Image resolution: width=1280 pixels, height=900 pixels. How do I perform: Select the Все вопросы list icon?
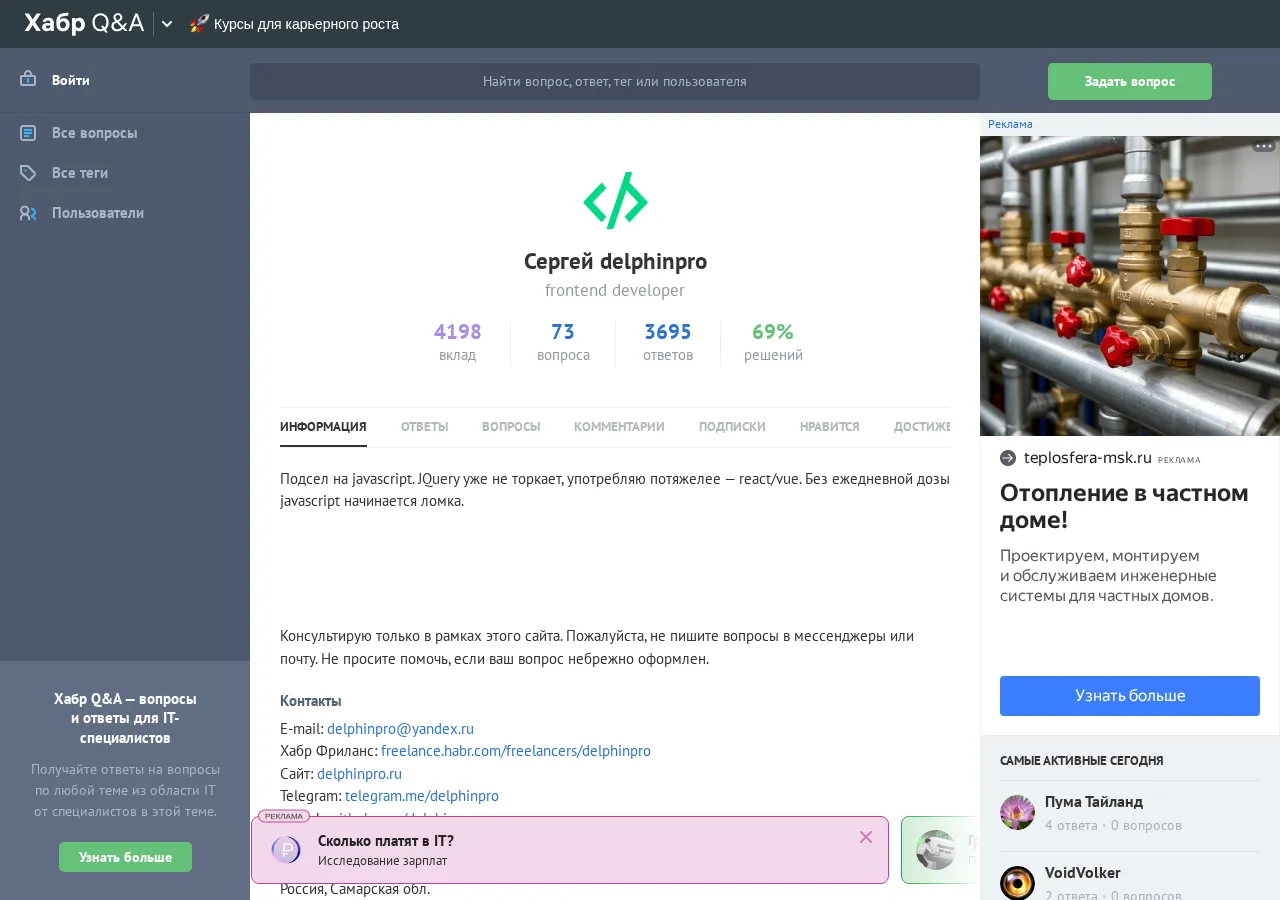point(28,132)
